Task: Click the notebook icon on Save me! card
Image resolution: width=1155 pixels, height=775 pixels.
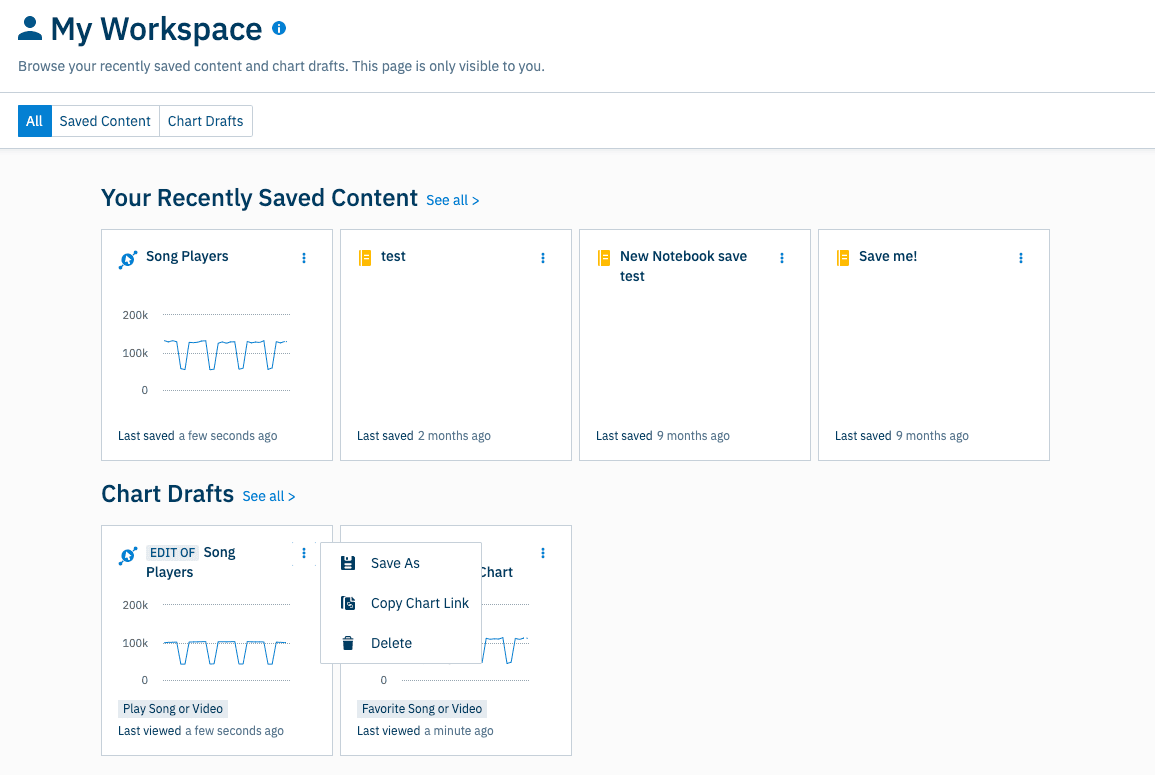Action: pyautogui.click(x=843, y=258)
